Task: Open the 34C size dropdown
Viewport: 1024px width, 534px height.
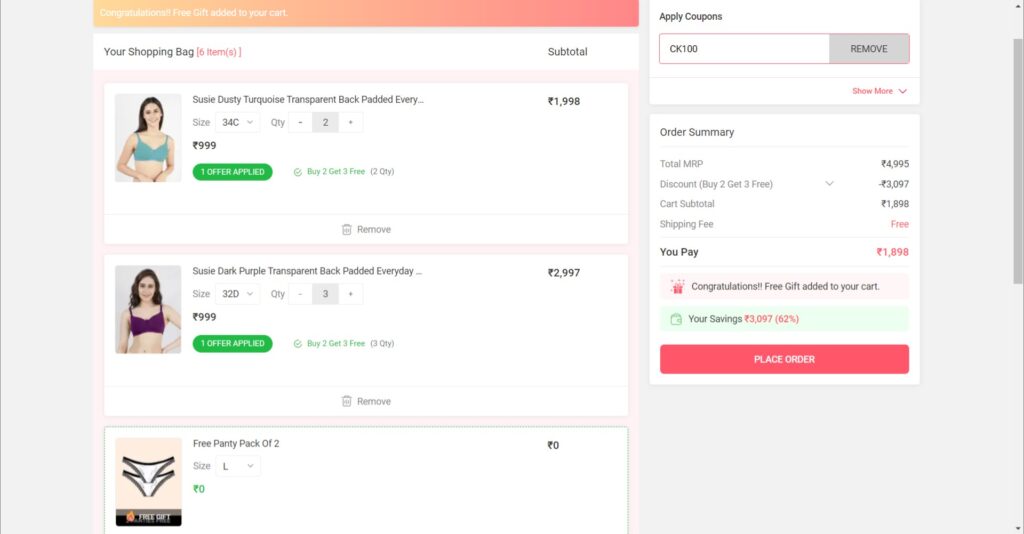Action: [237, 122]
